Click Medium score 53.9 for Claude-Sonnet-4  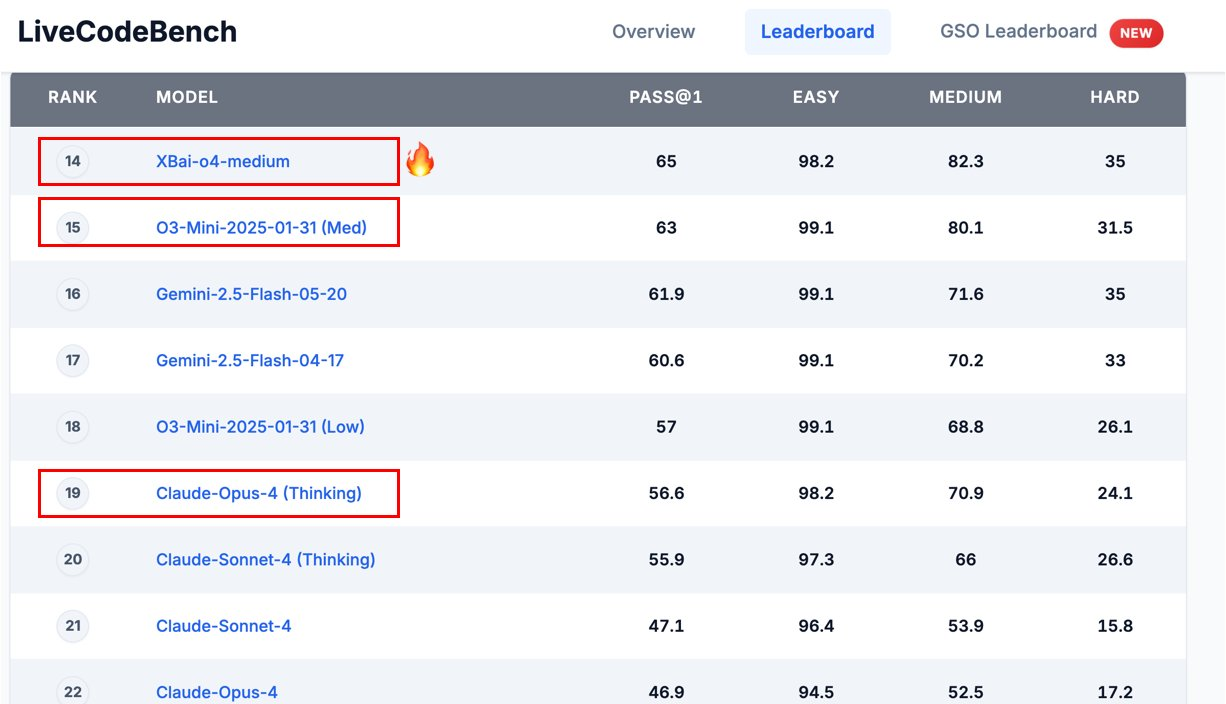tap(965, 626)
